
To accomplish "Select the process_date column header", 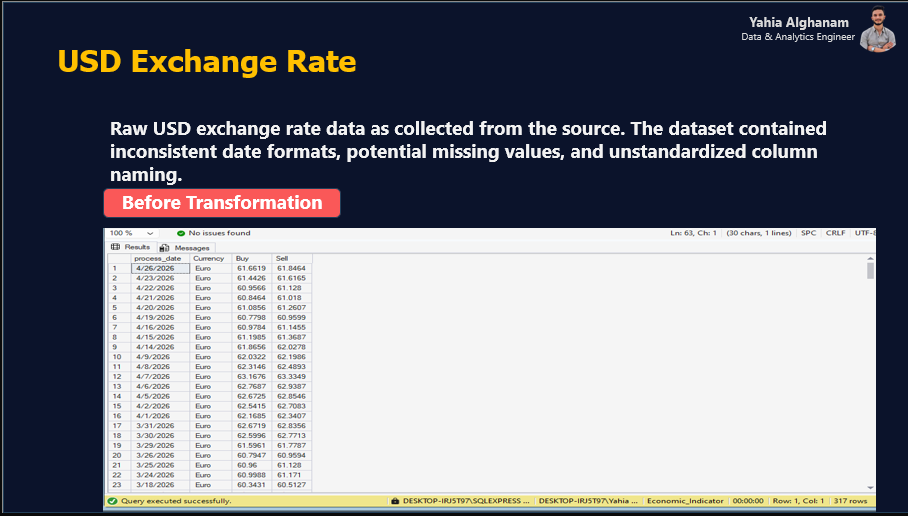I will [158, 258].
